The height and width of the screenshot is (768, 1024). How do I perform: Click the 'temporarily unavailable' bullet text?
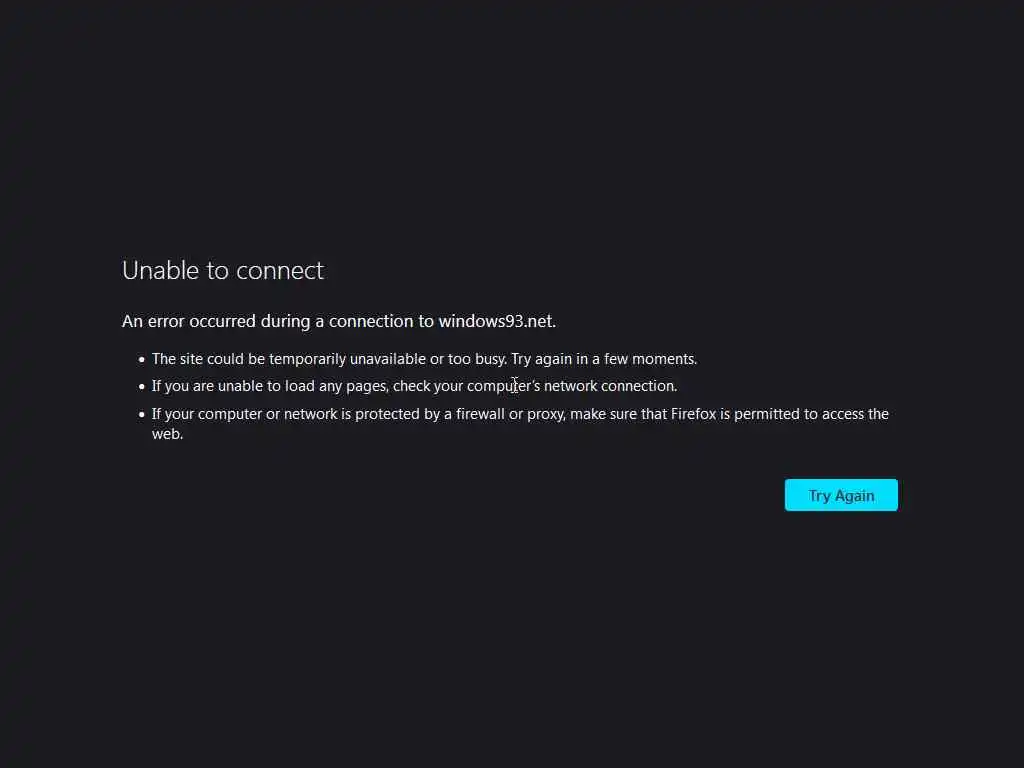coord(424,359)
